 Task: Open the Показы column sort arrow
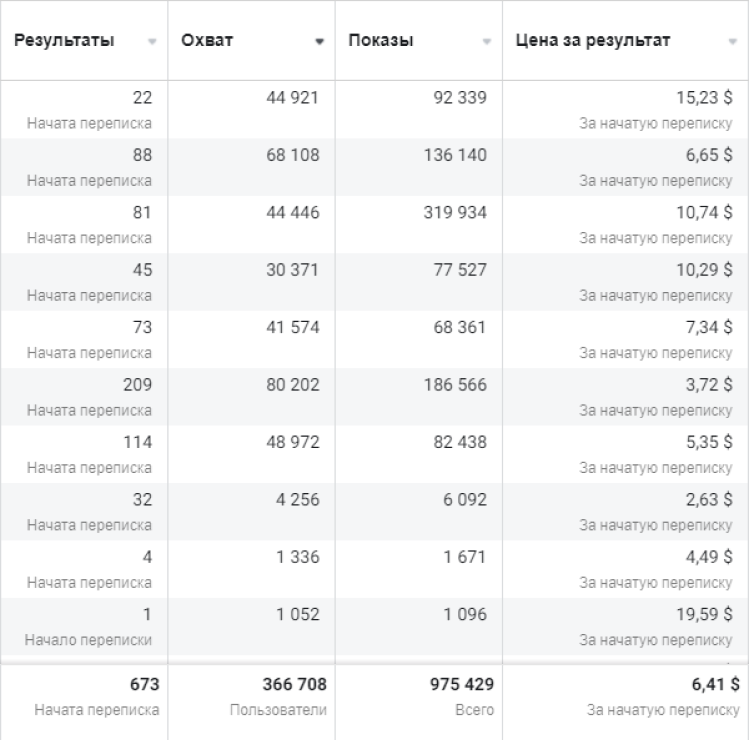[x=487, y=42]
